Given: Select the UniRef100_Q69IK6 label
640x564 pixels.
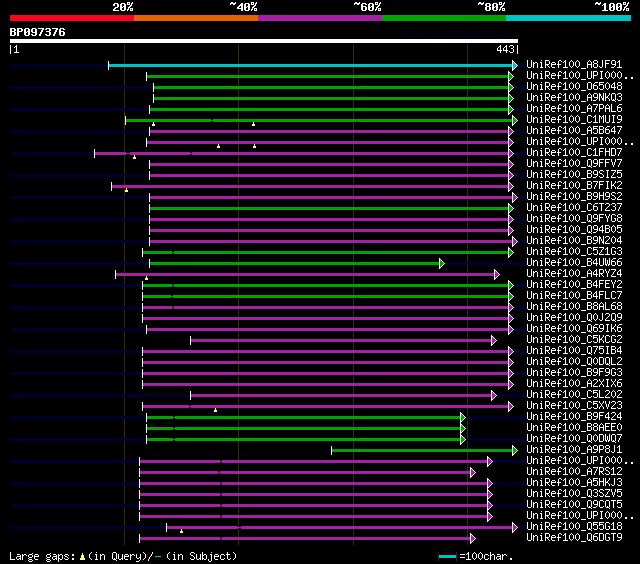Looking at the screenshot, I should pos(574,329).
